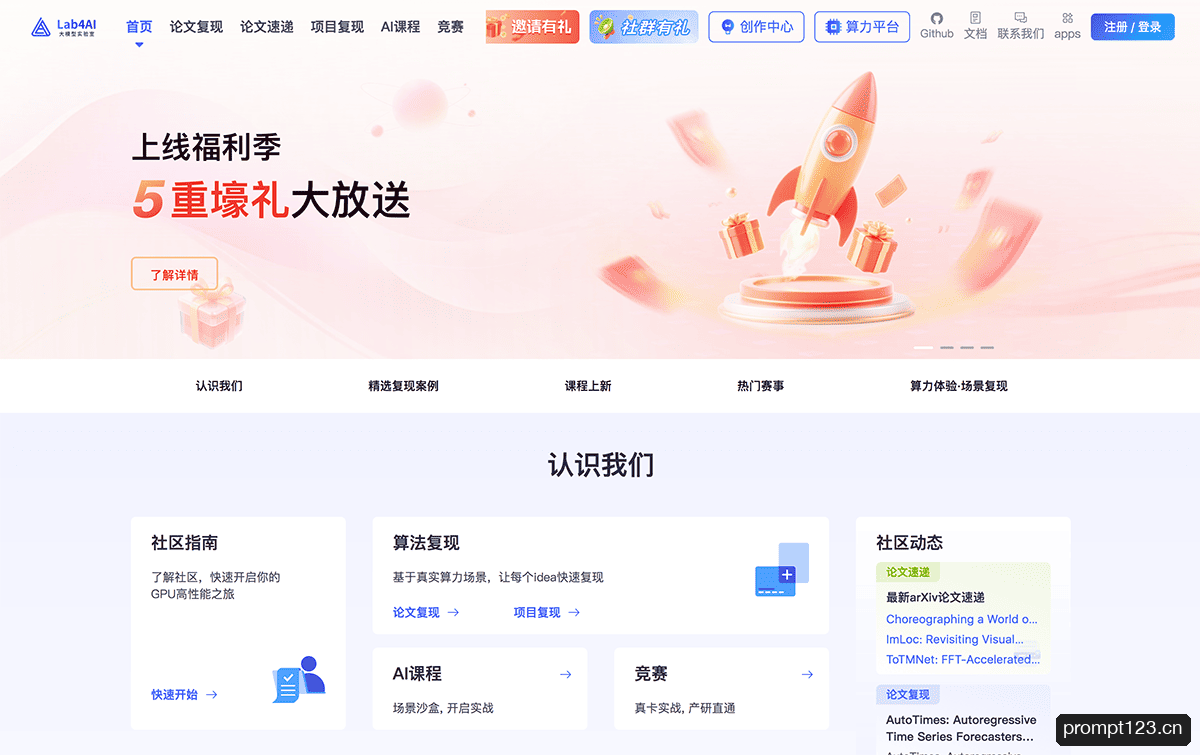Click the 联系我们 contact icon
This screenshot has width=1200, height=755.
click(x=1021, y=26)
